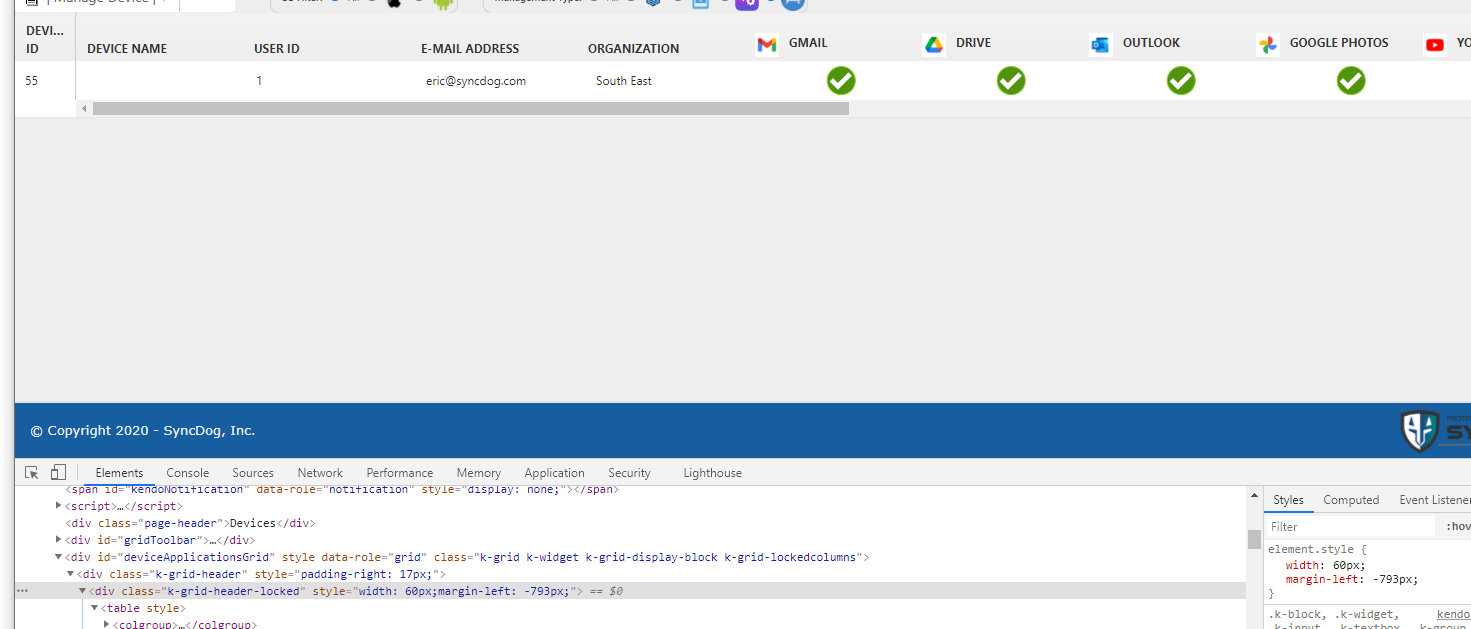1471x629 pixels.
Task: Click the element.style selector line
Action: (1317, 549)
